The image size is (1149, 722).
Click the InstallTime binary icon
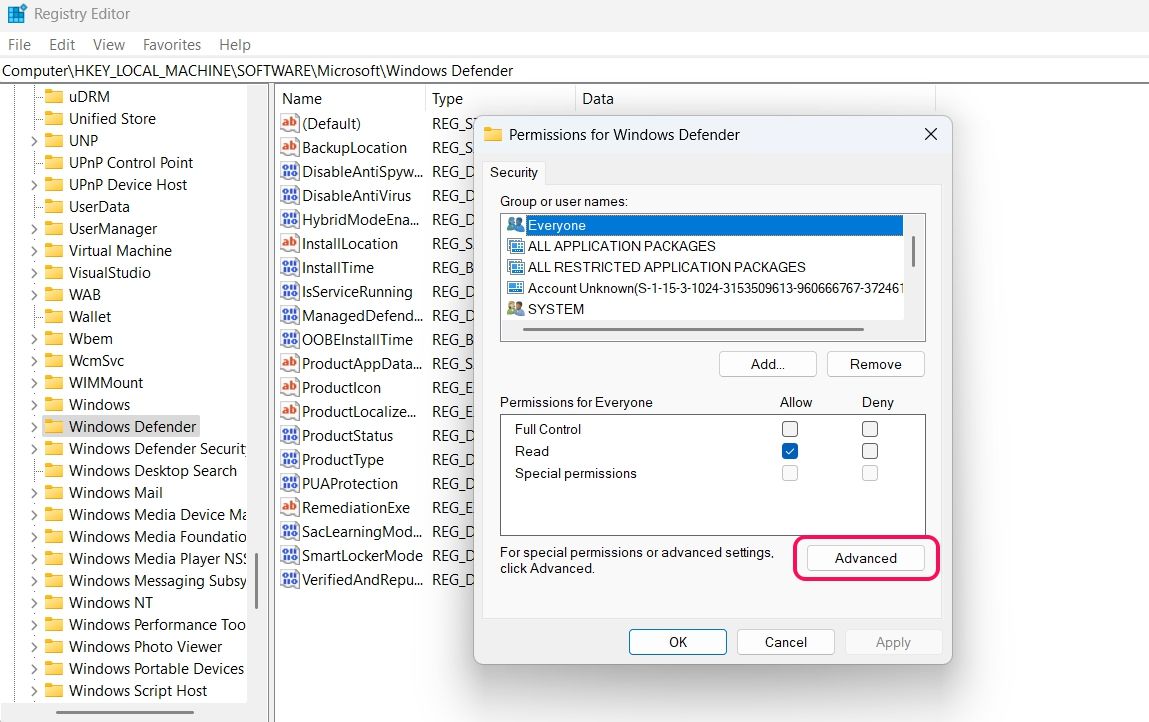(289, 268)
